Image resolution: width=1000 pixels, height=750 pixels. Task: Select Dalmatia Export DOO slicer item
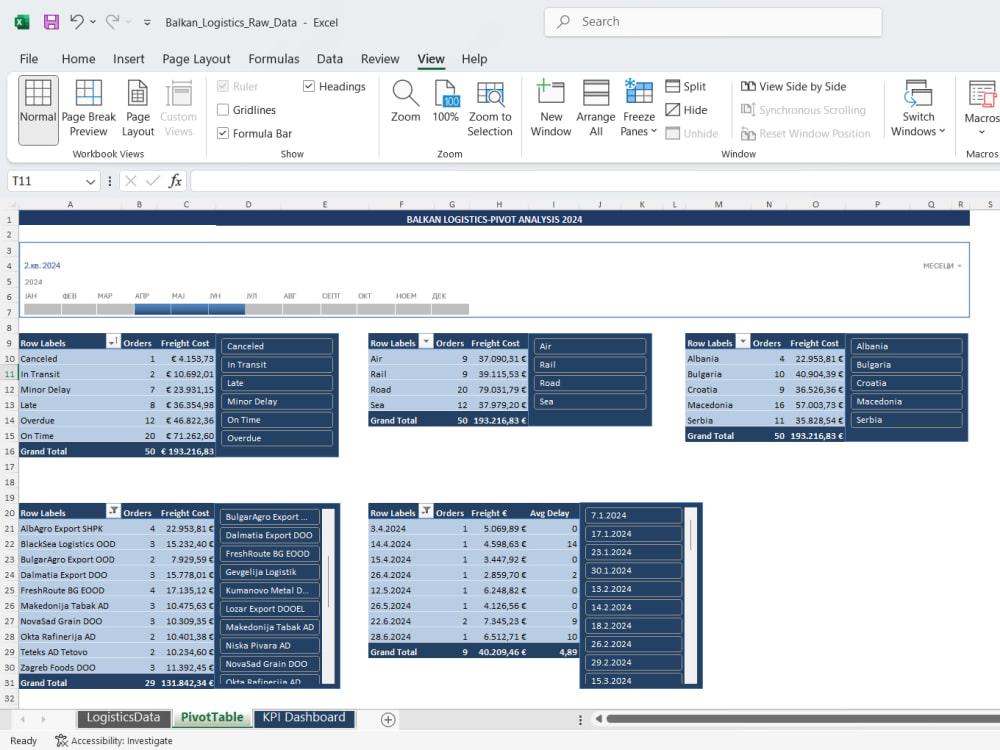pyautogui.click(x=269, y=536)
